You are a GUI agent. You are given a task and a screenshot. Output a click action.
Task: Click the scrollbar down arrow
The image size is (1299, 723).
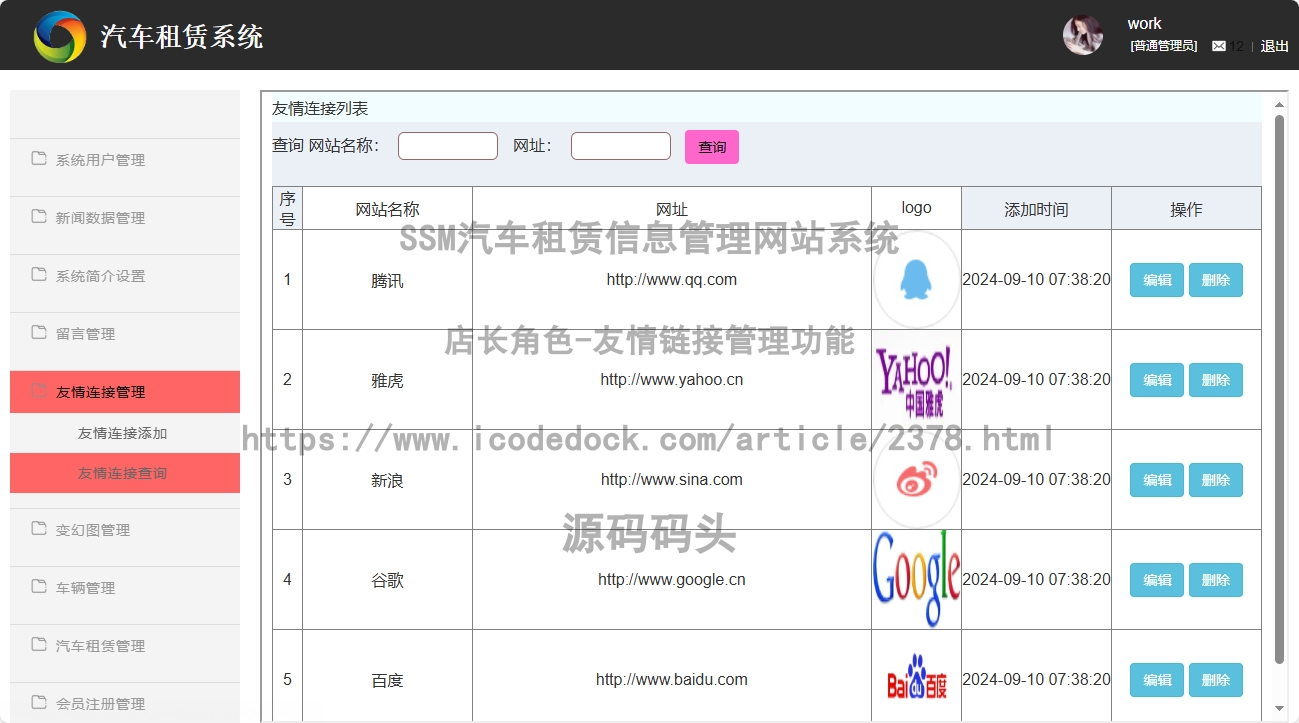coord(1279,708)
